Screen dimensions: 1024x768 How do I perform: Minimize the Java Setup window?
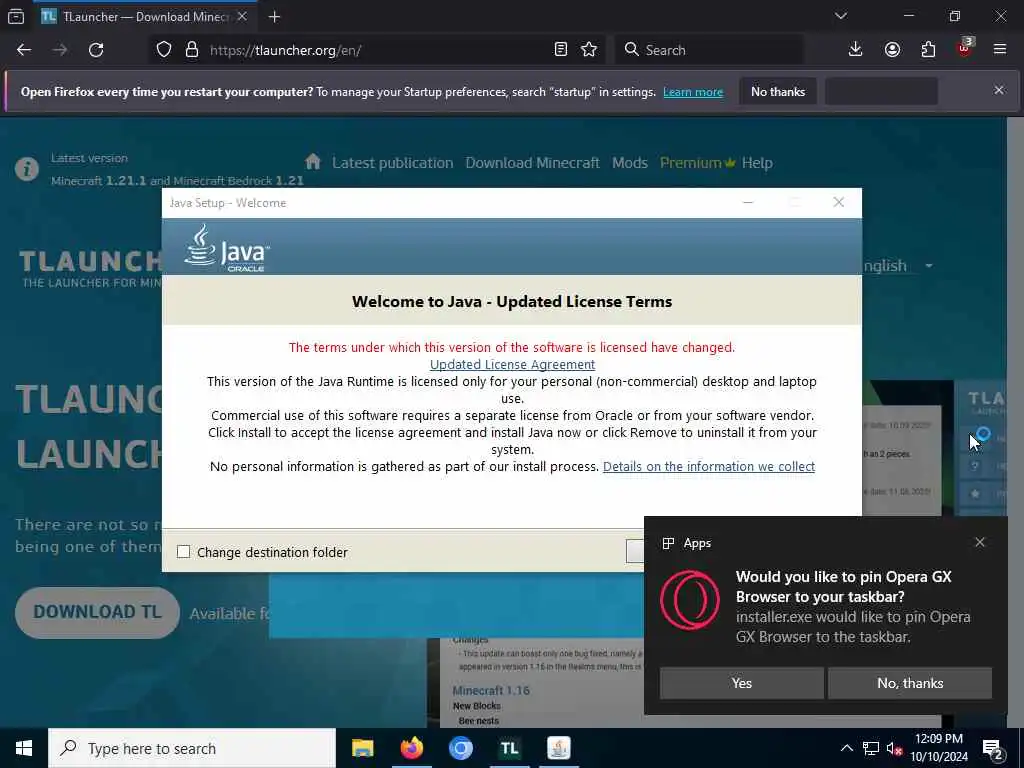coord(748,202)
